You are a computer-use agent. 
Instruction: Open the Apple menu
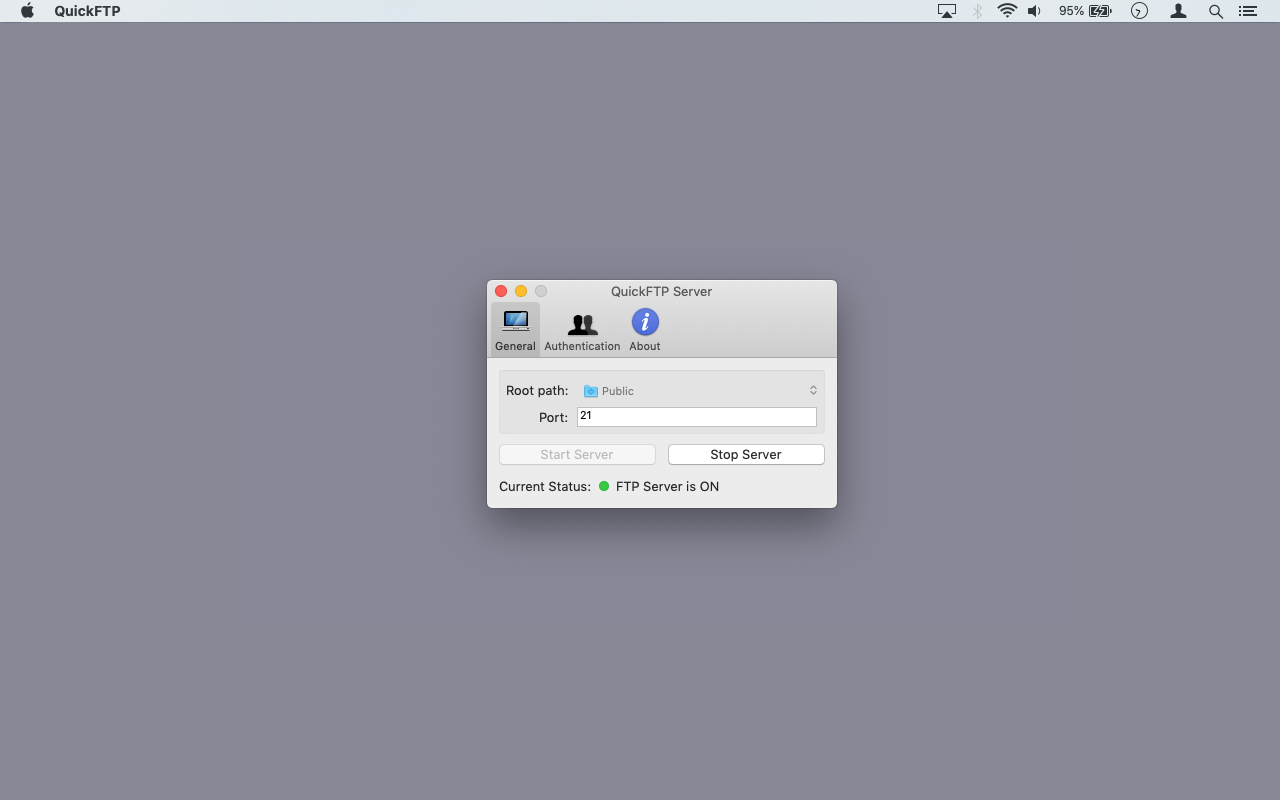click(x=27, y=11)
